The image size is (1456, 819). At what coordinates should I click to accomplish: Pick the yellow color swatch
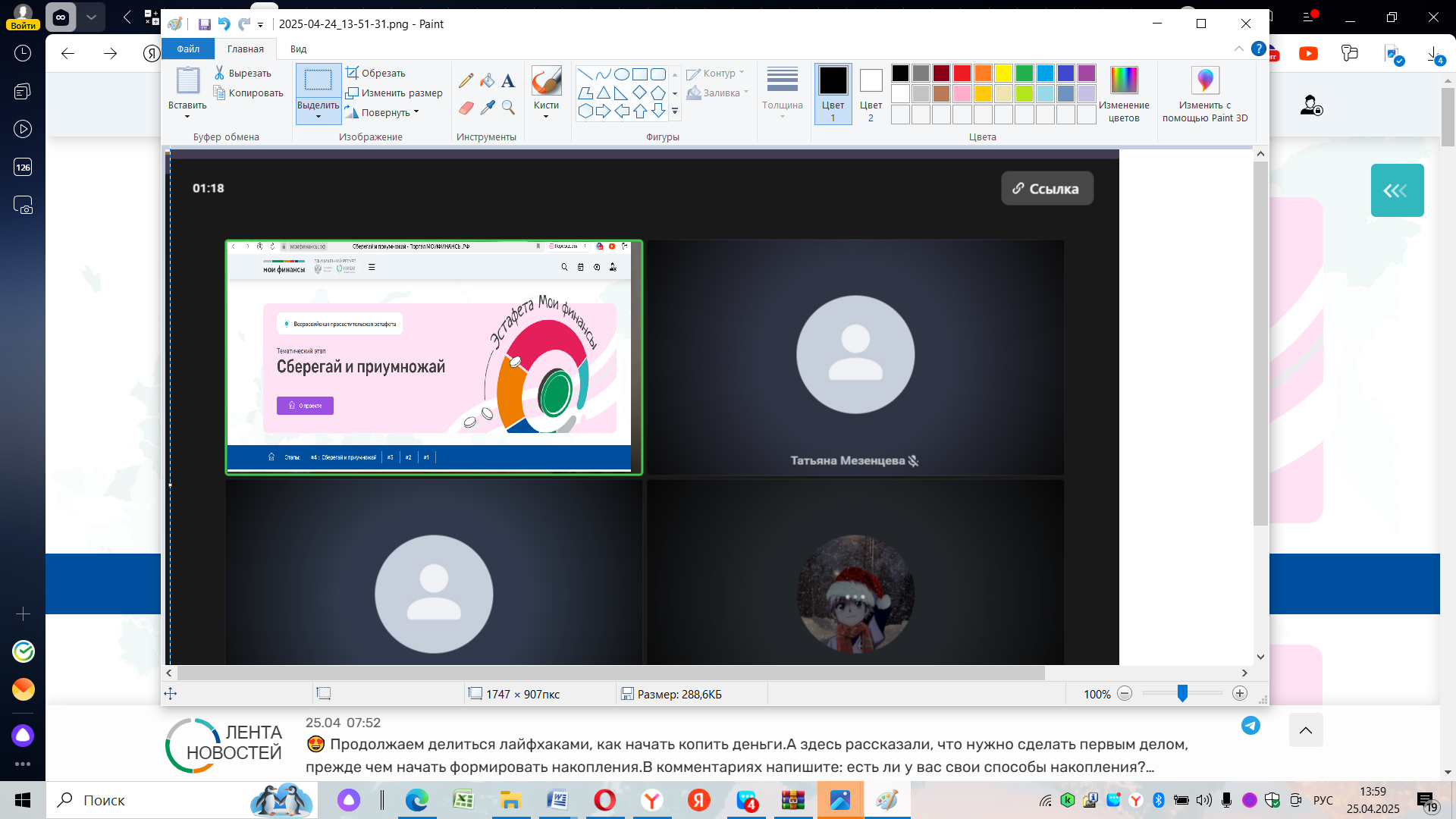click(1003, 74)
